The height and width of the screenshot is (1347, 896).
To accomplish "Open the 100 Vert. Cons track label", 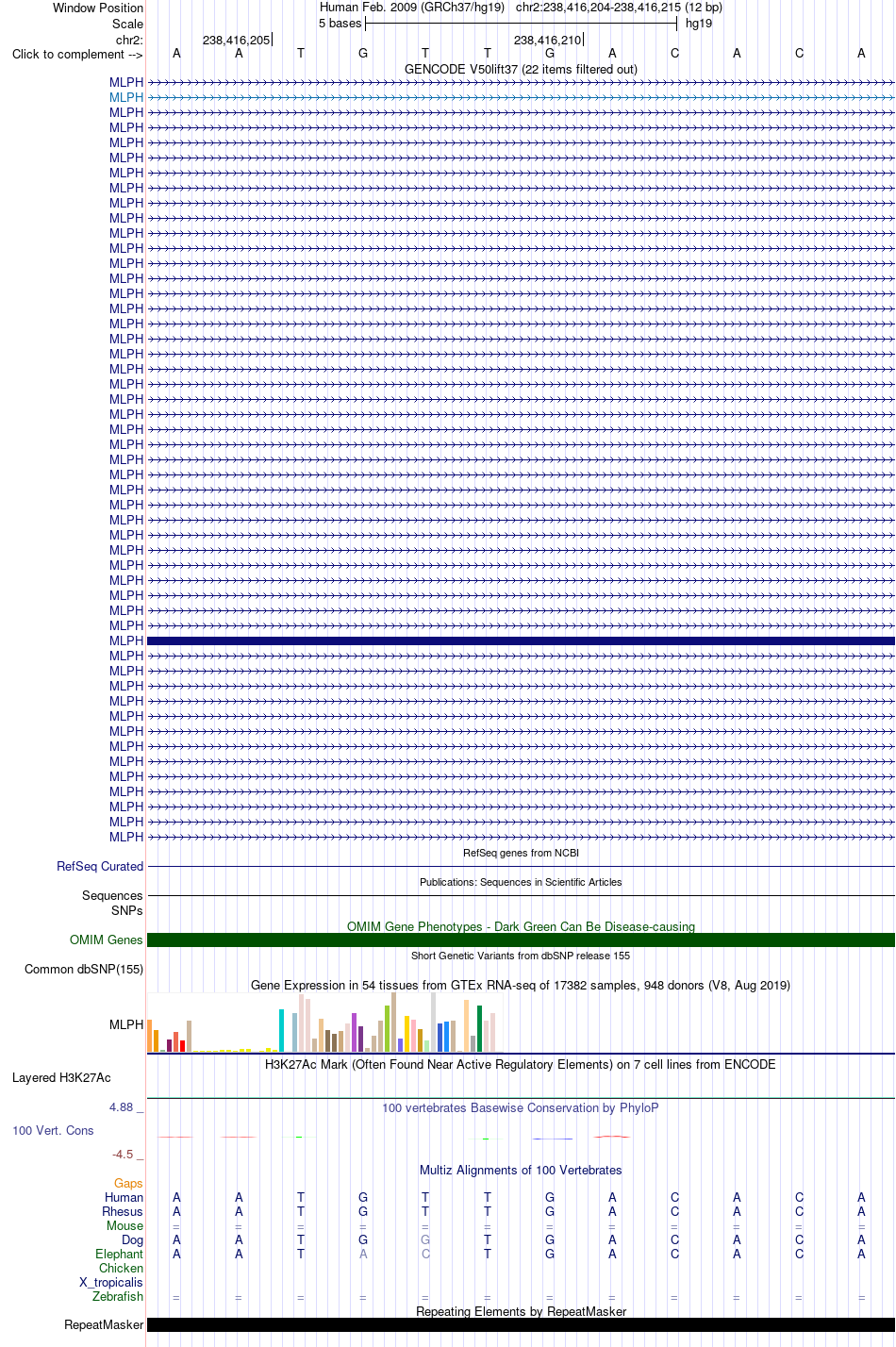I will [53, 1130].
